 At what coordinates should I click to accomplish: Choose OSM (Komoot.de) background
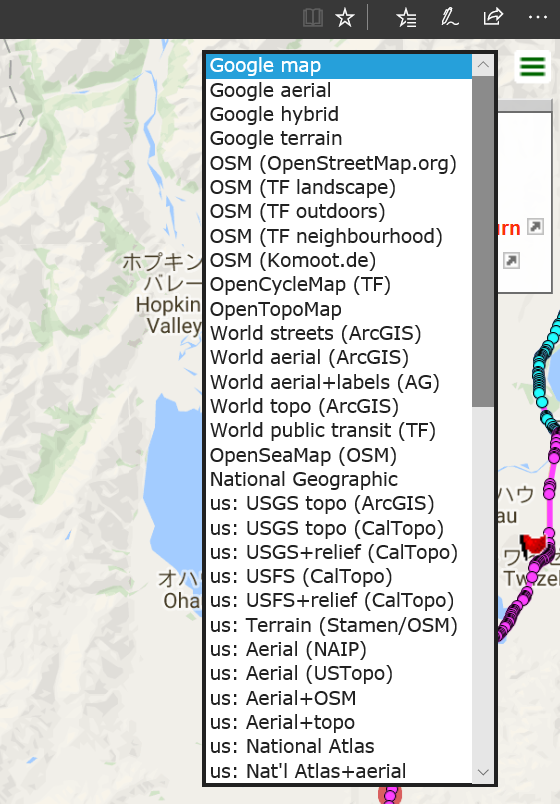click(338, 260)
